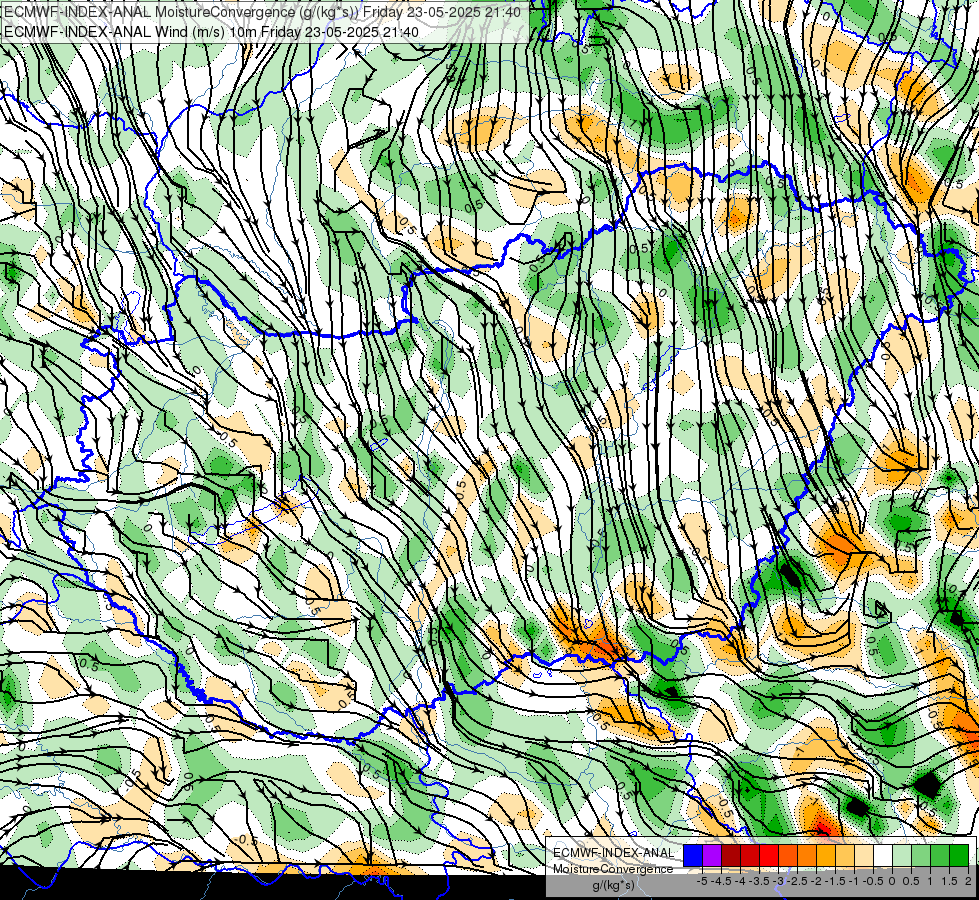Select the bright red swatch between -3.5 and -3
979x900 pixels.
coord(769,856)
